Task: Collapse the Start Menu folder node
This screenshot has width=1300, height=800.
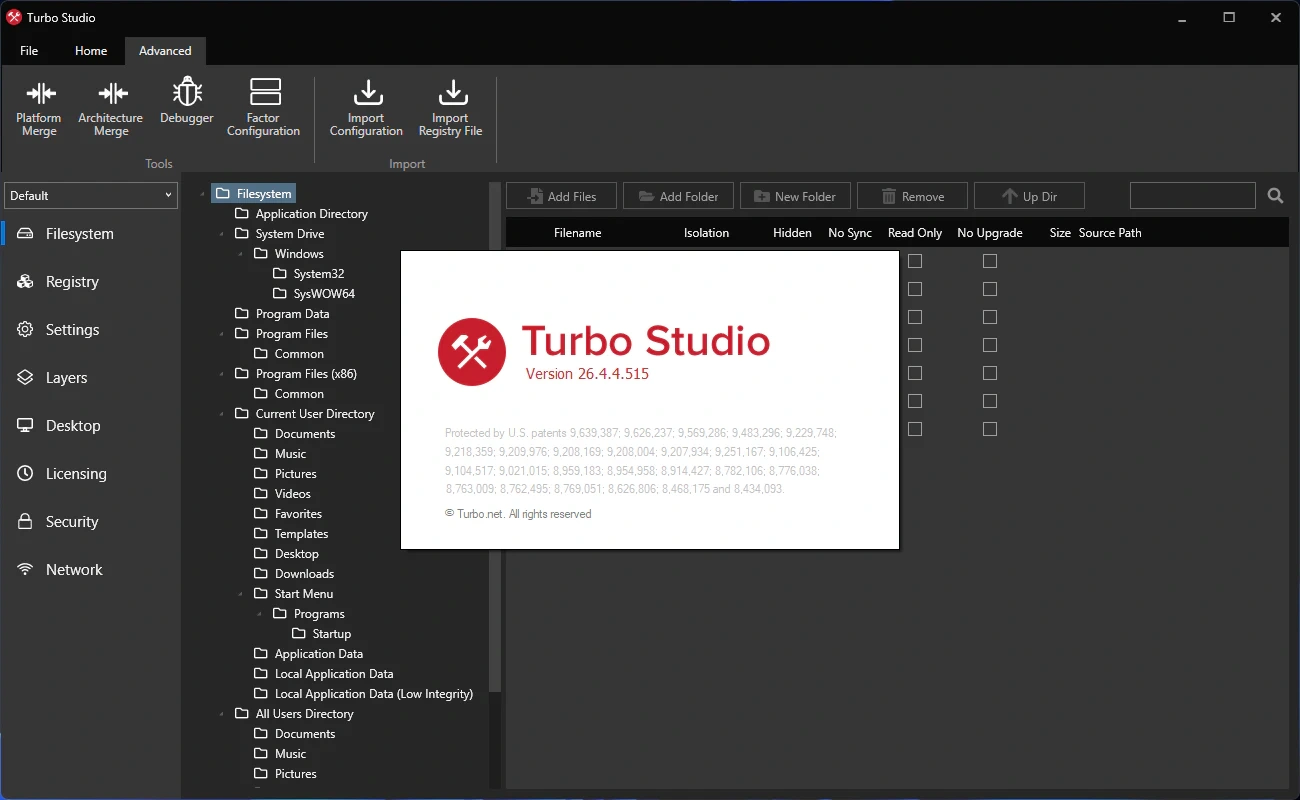Action: [x=241, y=594]
